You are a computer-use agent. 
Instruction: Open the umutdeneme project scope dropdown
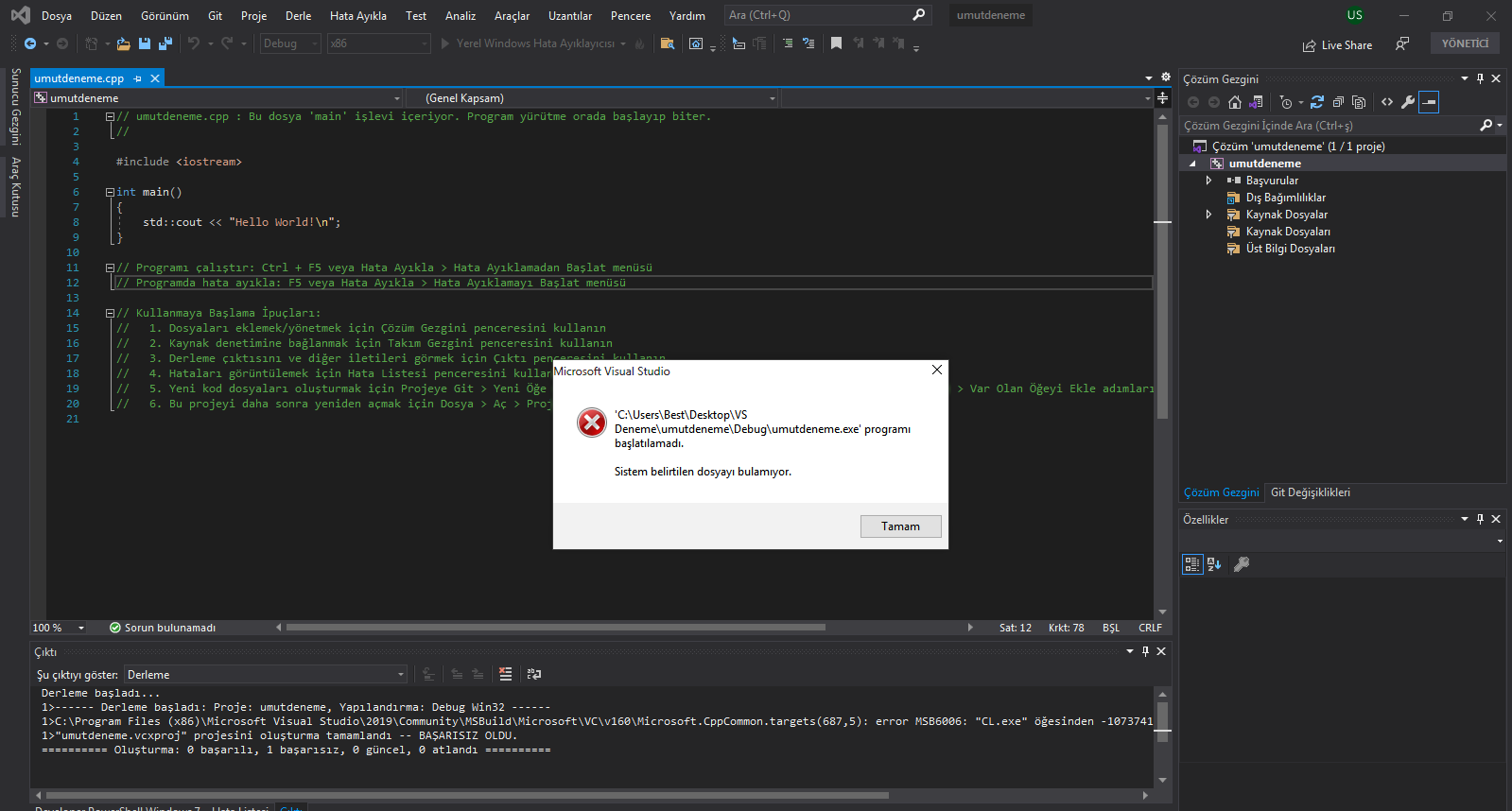217,98
